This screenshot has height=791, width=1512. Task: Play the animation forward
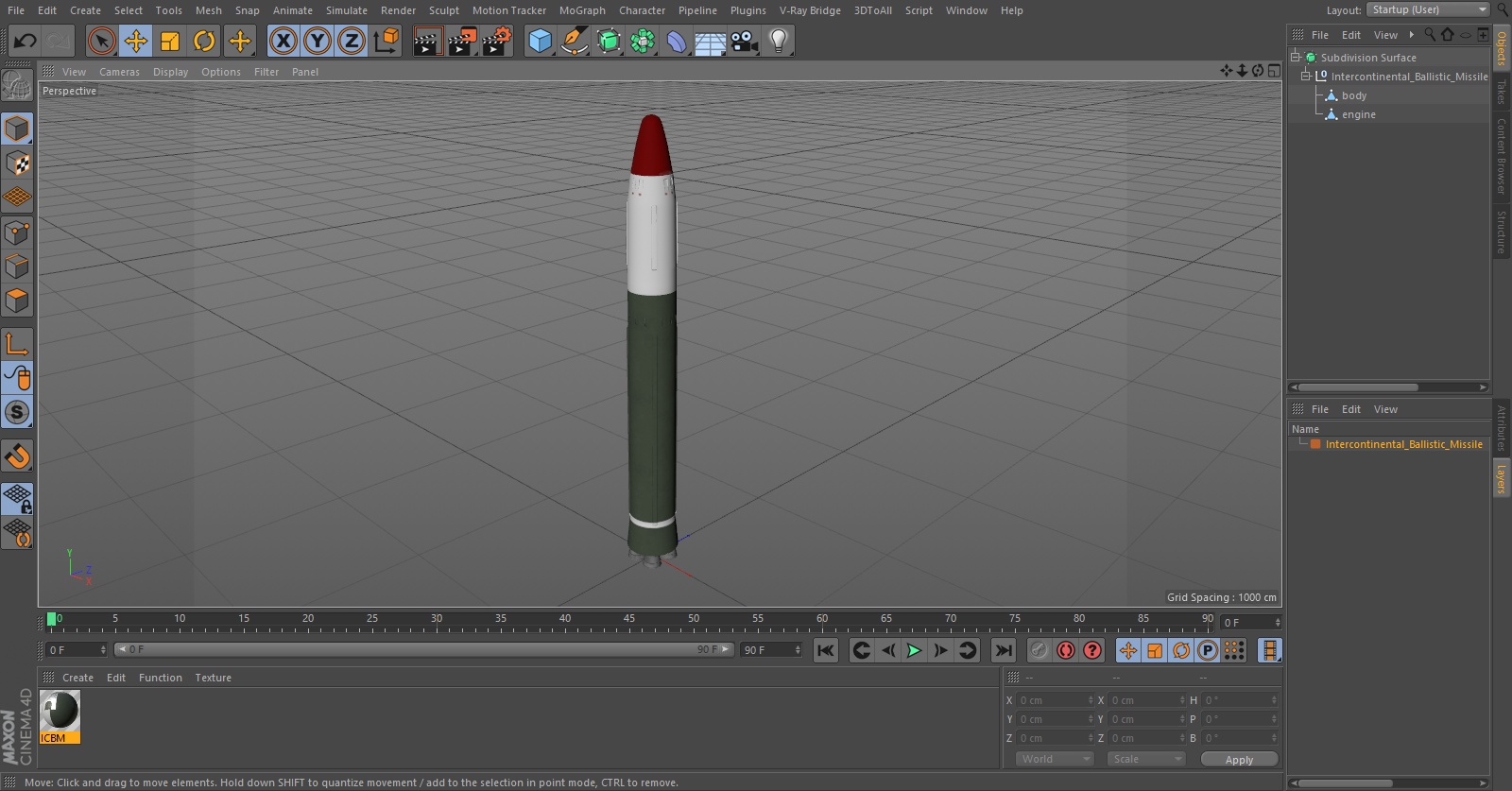click(914, 650)
